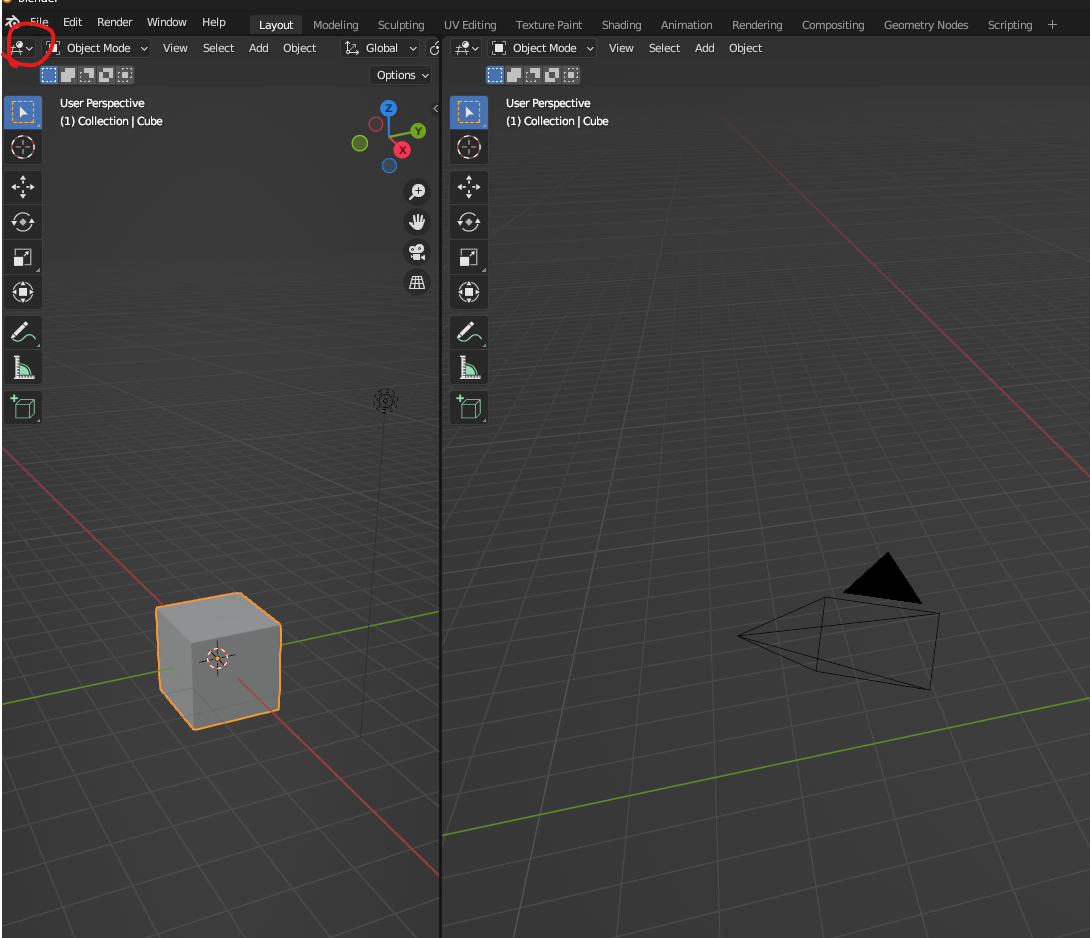Open Object menu in left viewport

point(300,48)
